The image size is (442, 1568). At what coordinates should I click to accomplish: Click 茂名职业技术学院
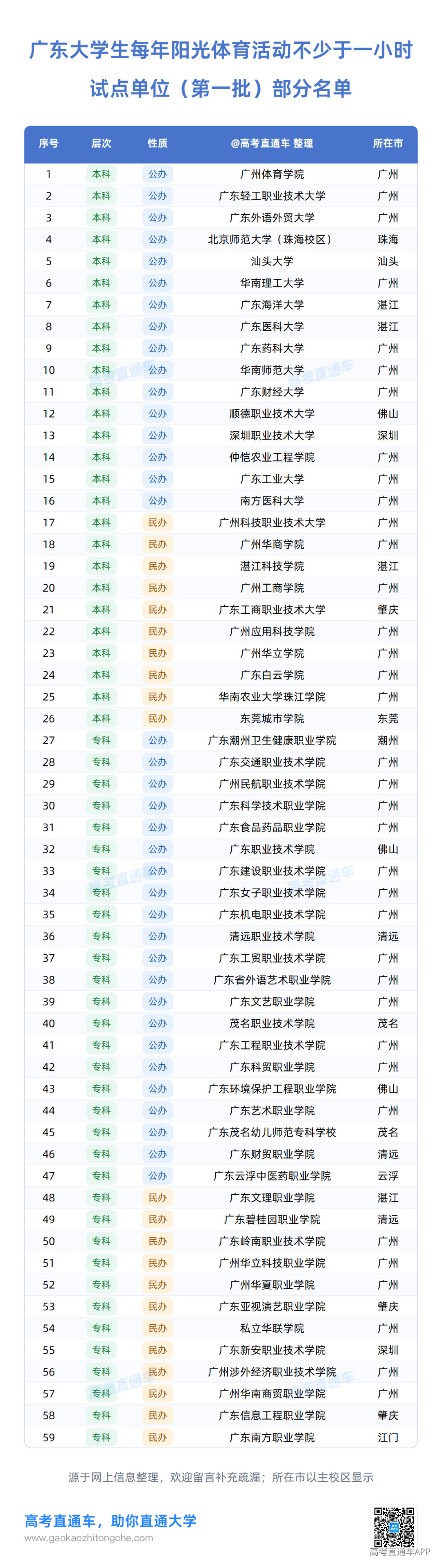pos(272,1023)
